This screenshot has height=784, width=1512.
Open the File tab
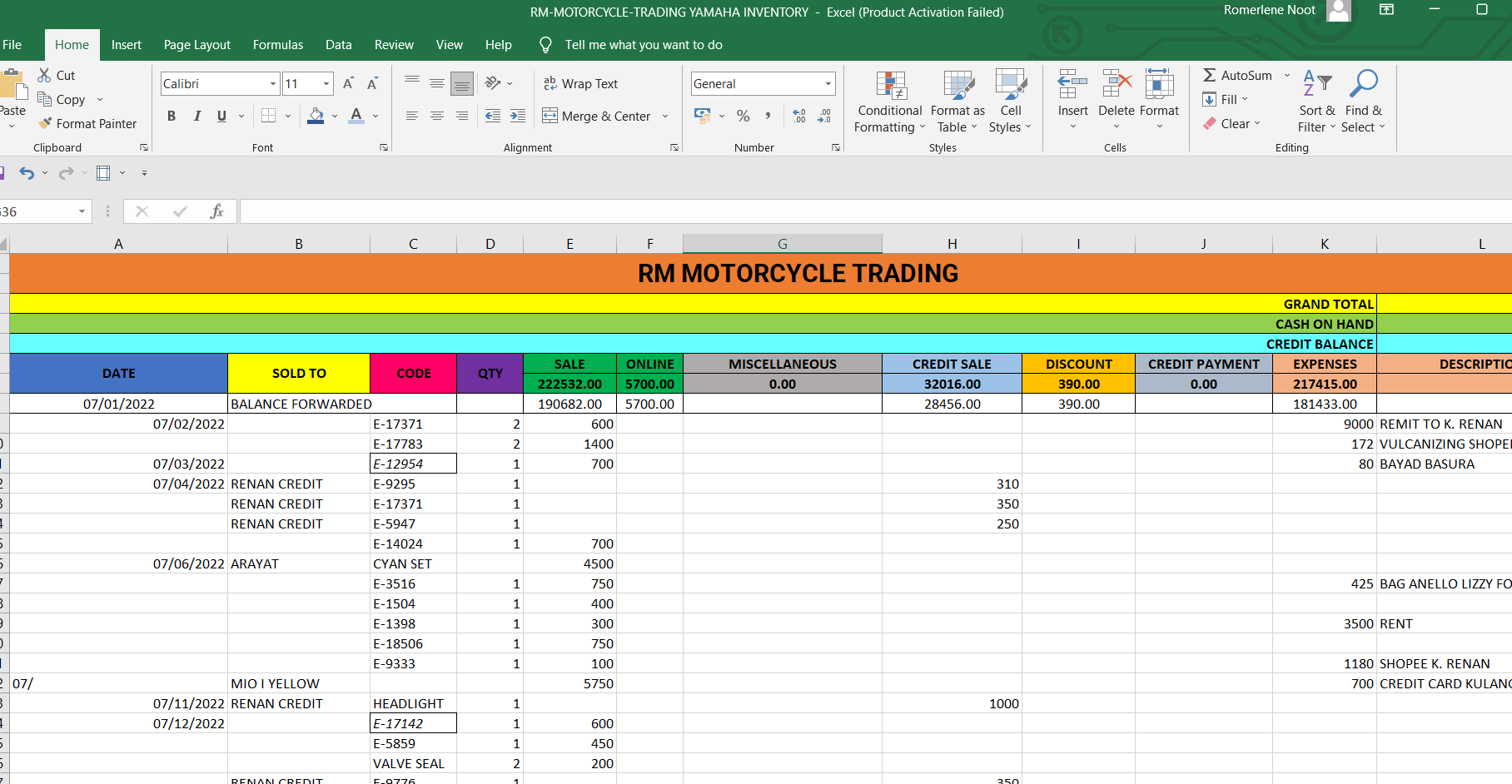point(12,45)
